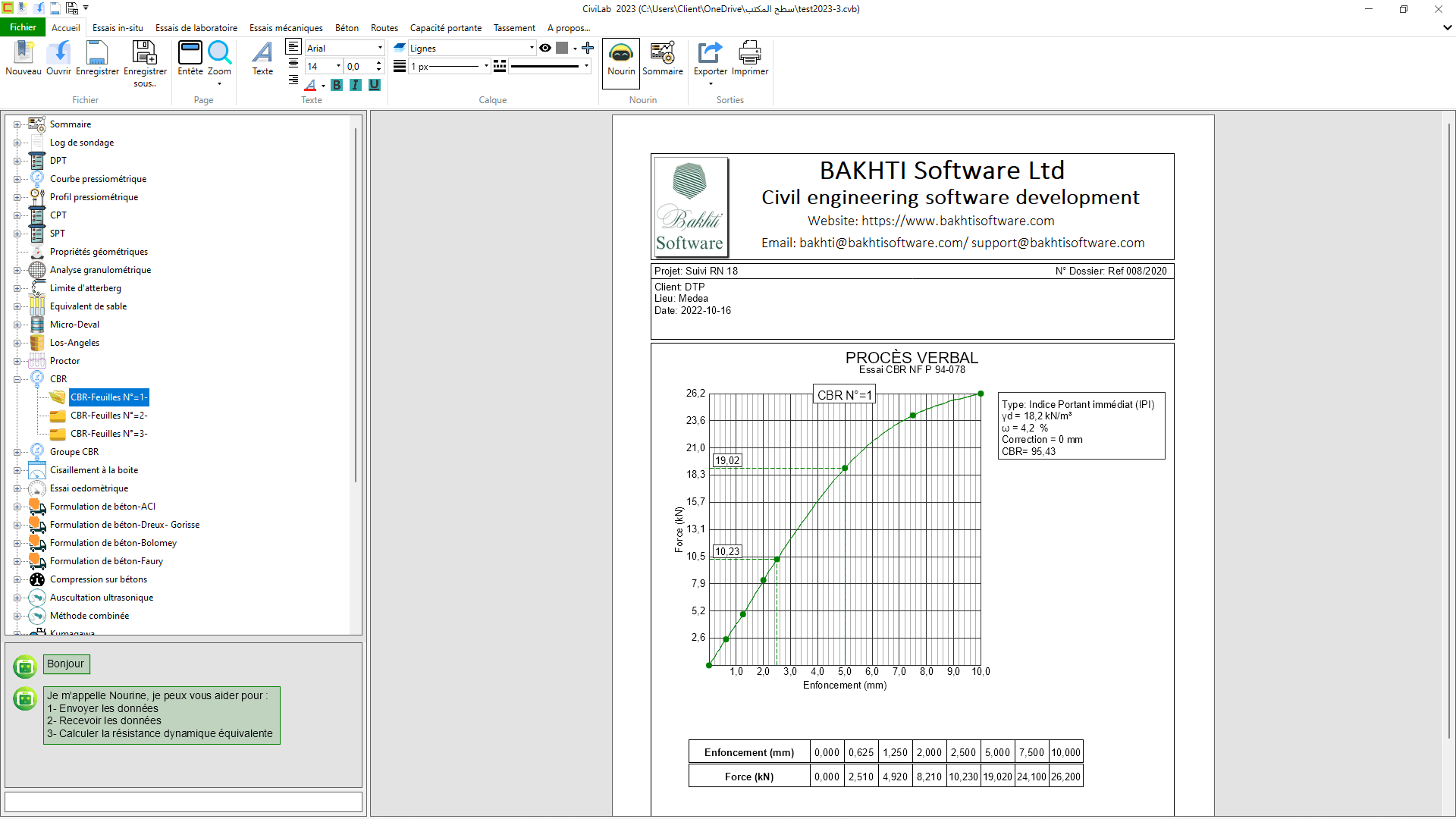This screenshot has width=1456, height=819.
Task: Add a new layer with plus icon
Action: [588, 48]
